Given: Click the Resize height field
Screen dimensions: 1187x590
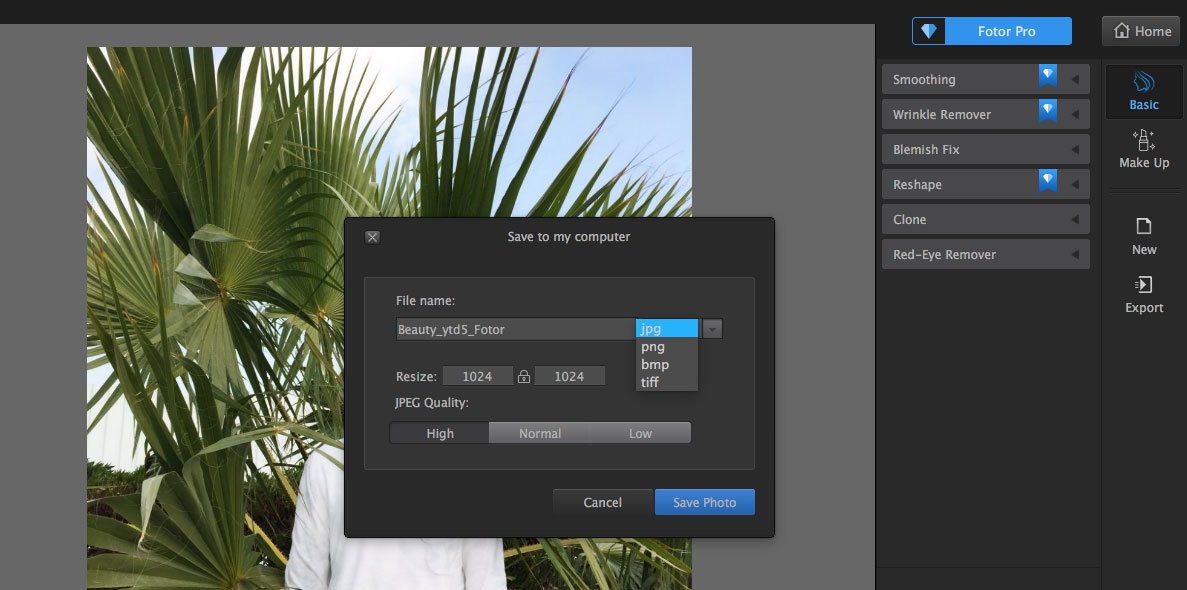Looking at the screenshot, I should point(569,376).
